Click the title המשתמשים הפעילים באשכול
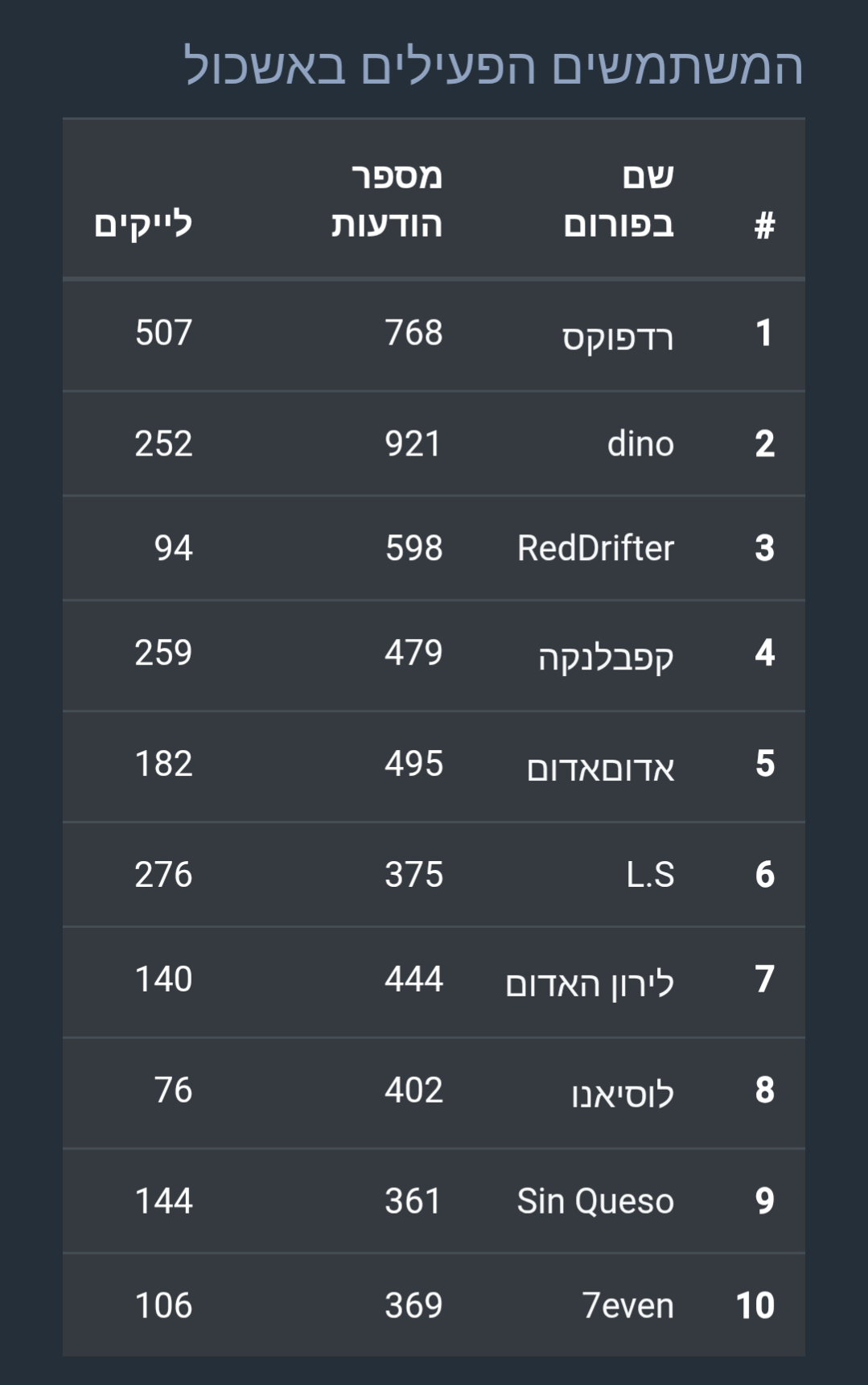868x1385 pixels. pyautogui.click(x=493, y=66)
